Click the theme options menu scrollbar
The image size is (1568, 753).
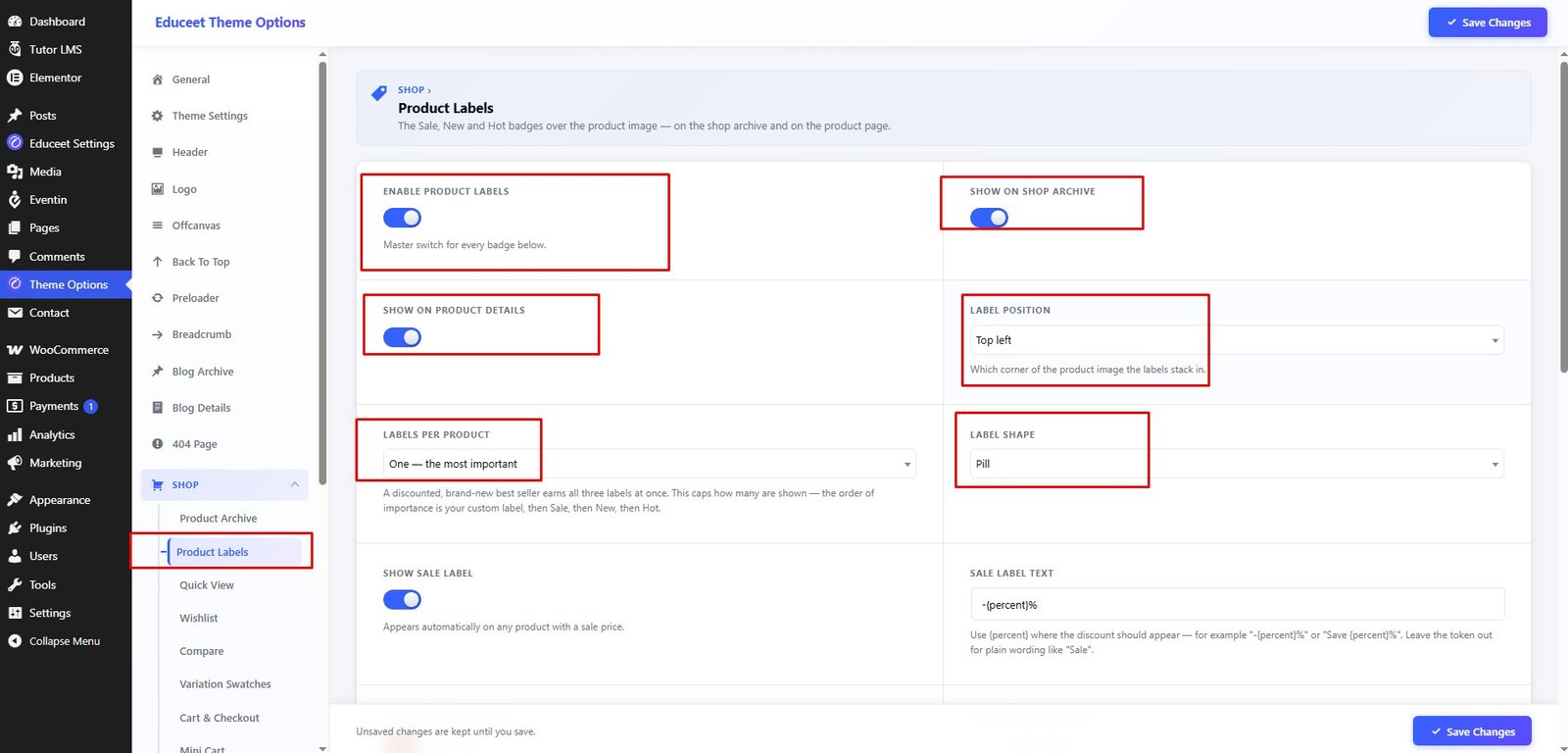[322, 273]
